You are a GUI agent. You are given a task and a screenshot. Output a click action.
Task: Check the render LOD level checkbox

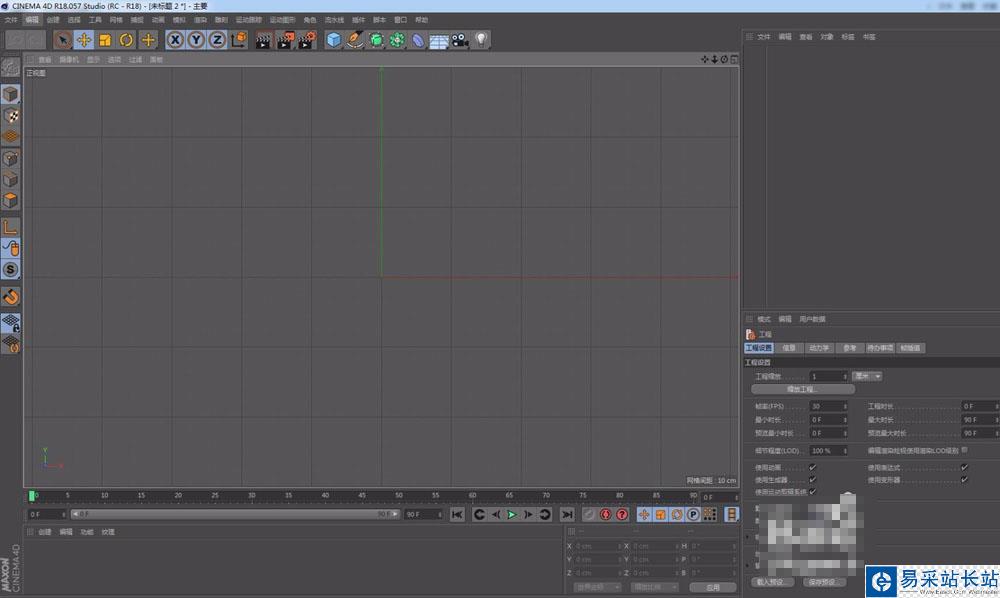(964, 450)
